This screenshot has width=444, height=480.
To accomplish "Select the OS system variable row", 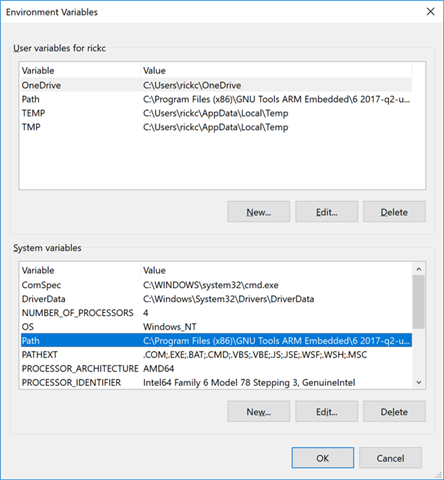I will point(216,327).
